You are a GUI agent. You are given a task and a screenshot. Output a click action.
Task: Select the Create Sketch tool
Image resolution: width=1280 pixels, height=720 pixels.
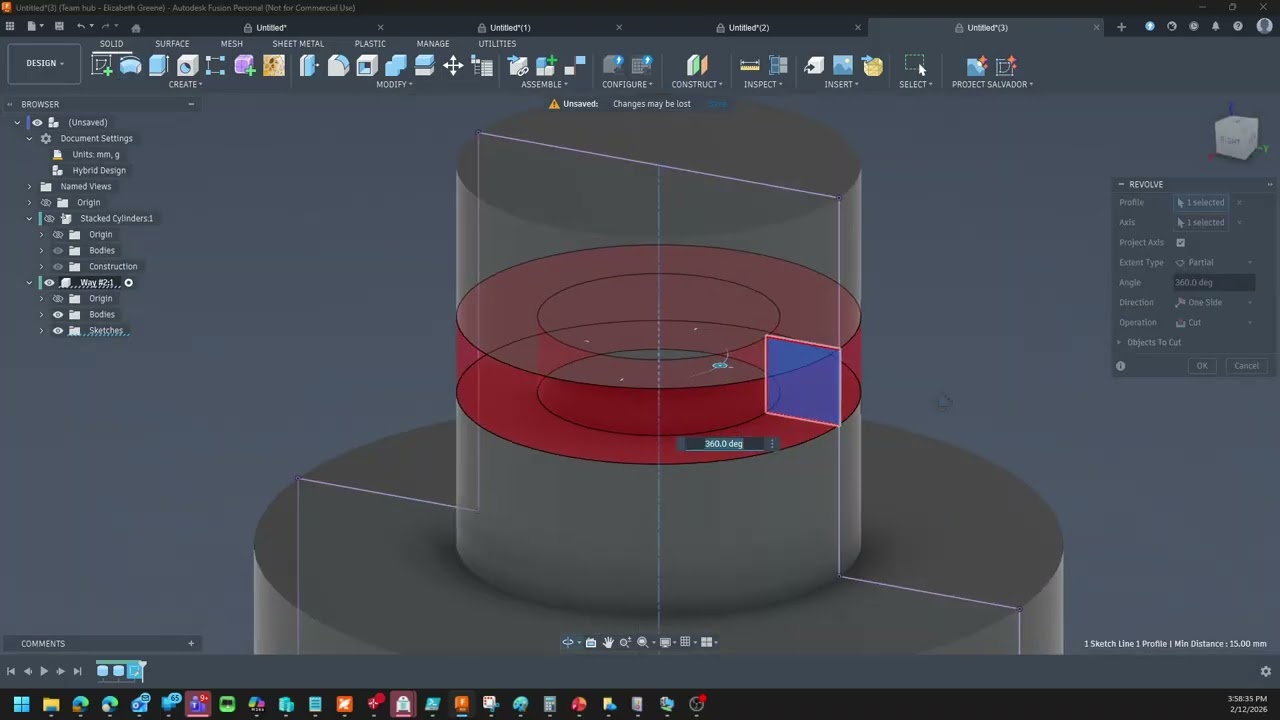101,66
